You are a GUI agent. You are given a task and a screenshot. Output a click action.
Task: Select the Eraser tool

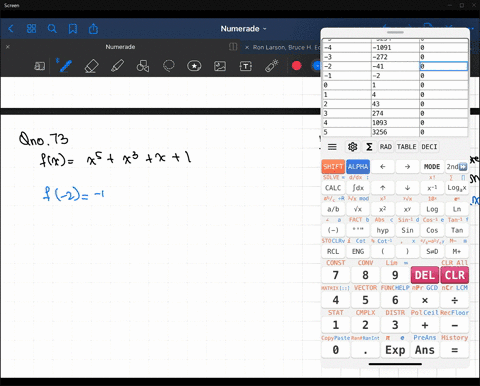pyautogui.click(x=92, y=66)
